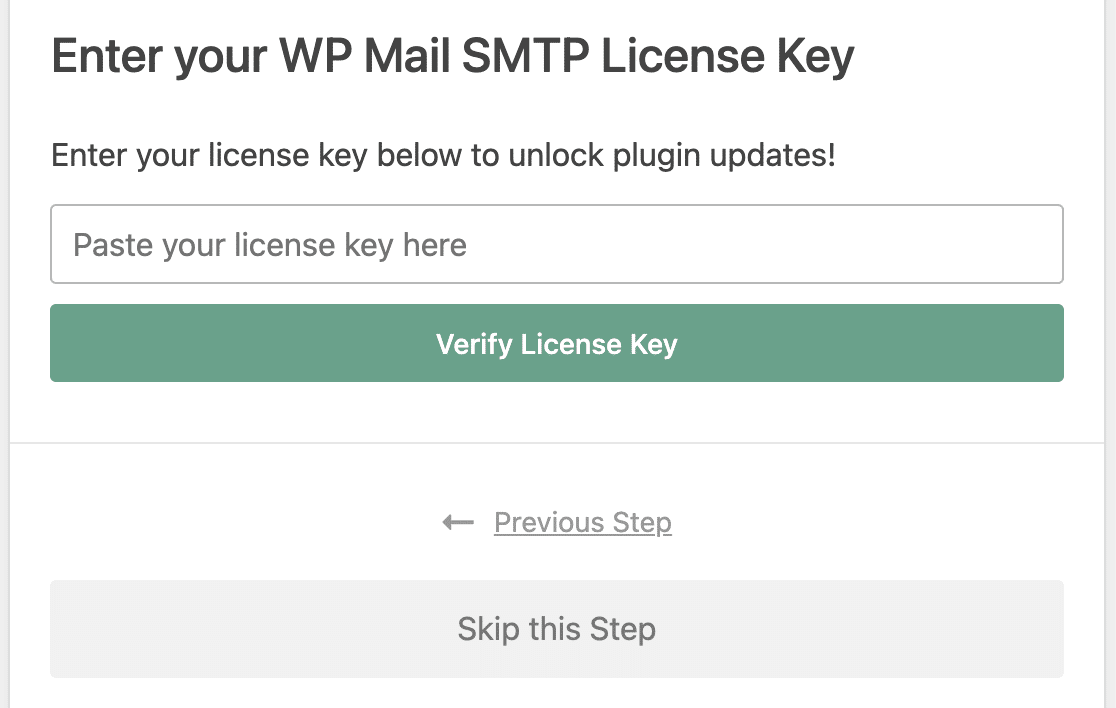Focus the 'Paste your license key here' box
This screenshot has width=1116, height=708.
pos(556,244)
